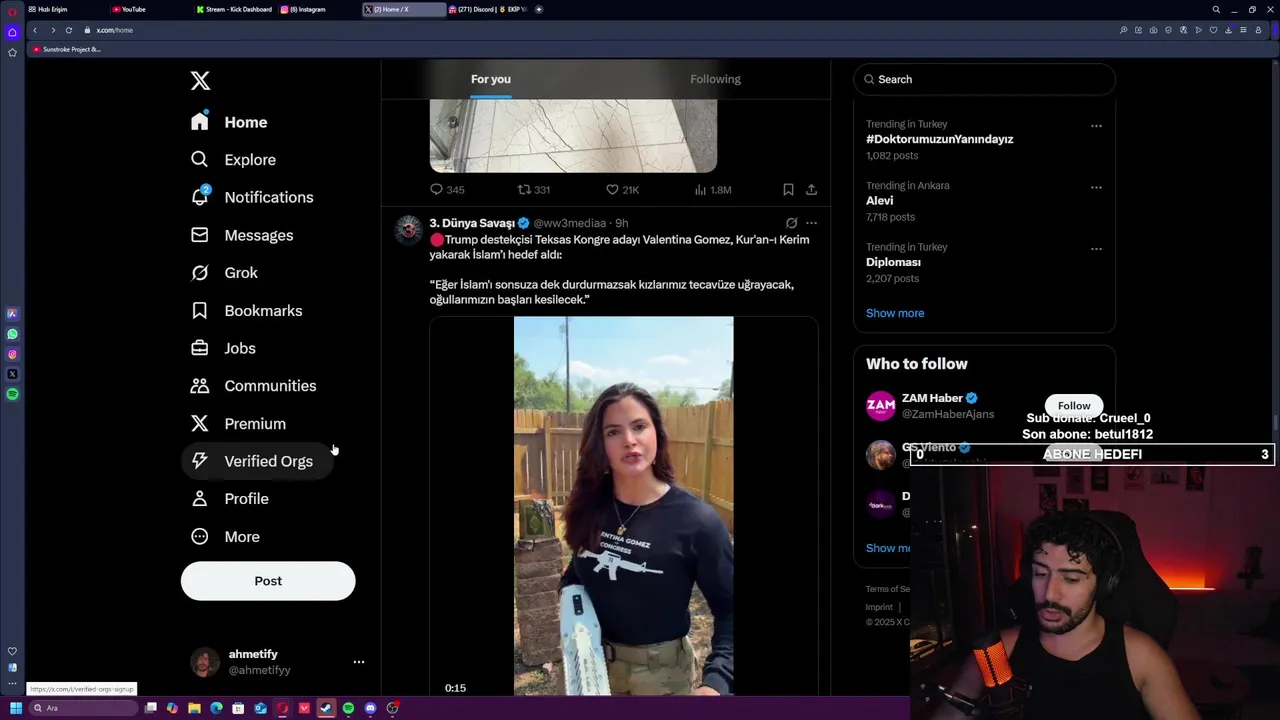Switch to For you tab

click(x=491, y=79)
